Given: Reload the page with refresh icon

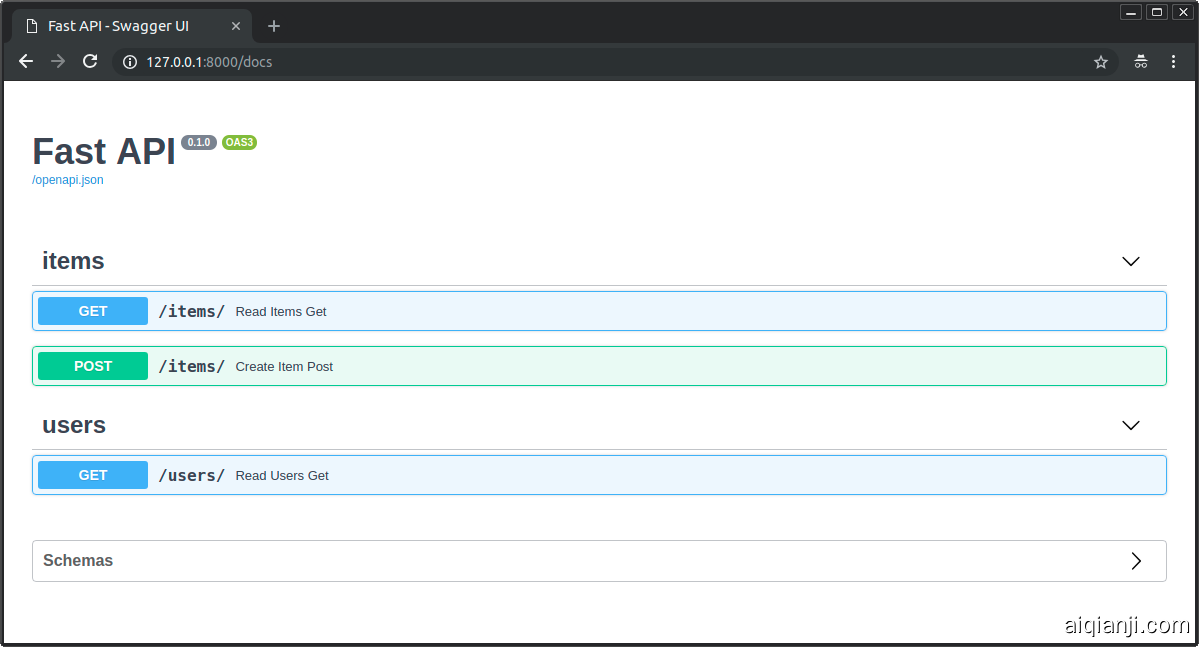Looking at the screenshot, I should [x=90, y=62].
